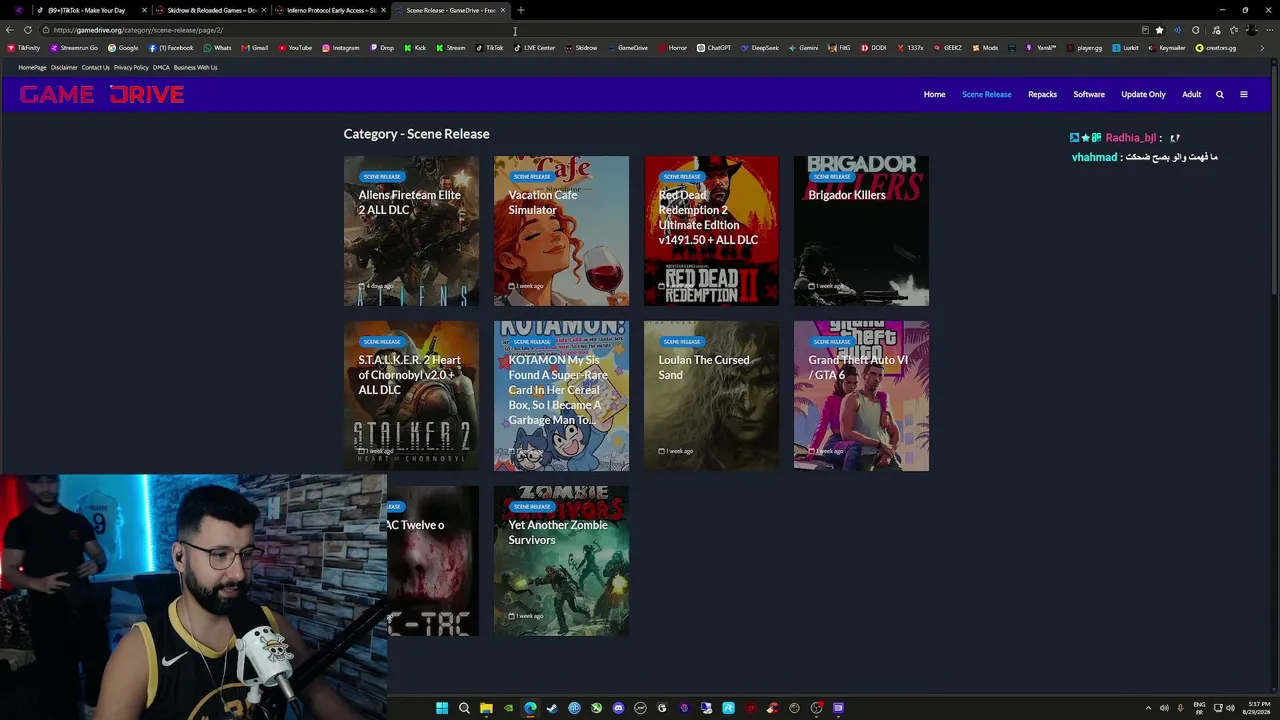Open the Red Dead Redemption 2 card
The height and width of the screenshot is (720, 1280).
point(711,231)
